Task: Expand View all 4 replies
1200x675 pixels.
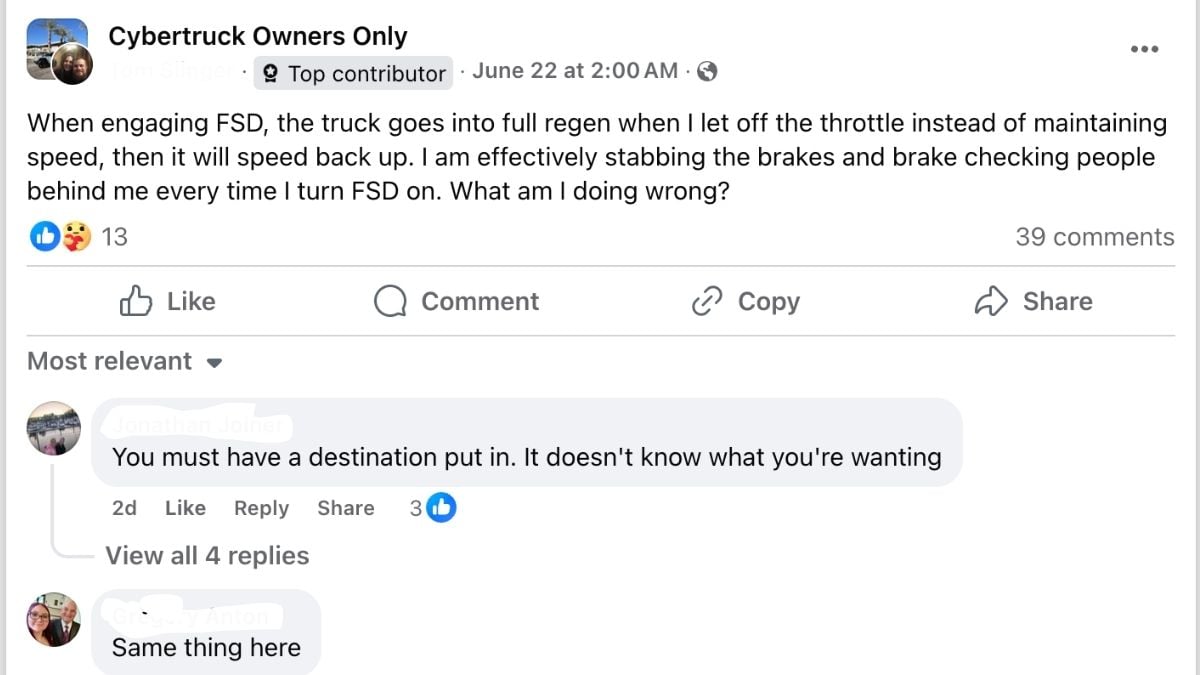Action: (207, 556)
